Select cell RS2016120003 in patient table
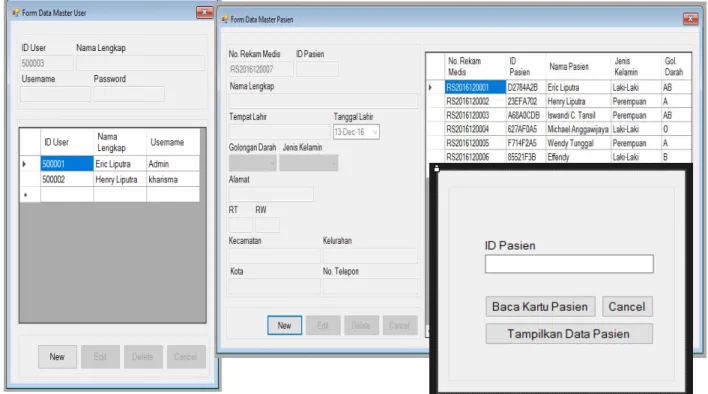Image resolution: width=708 pixels, height=394 pixels. coord(475,115)
